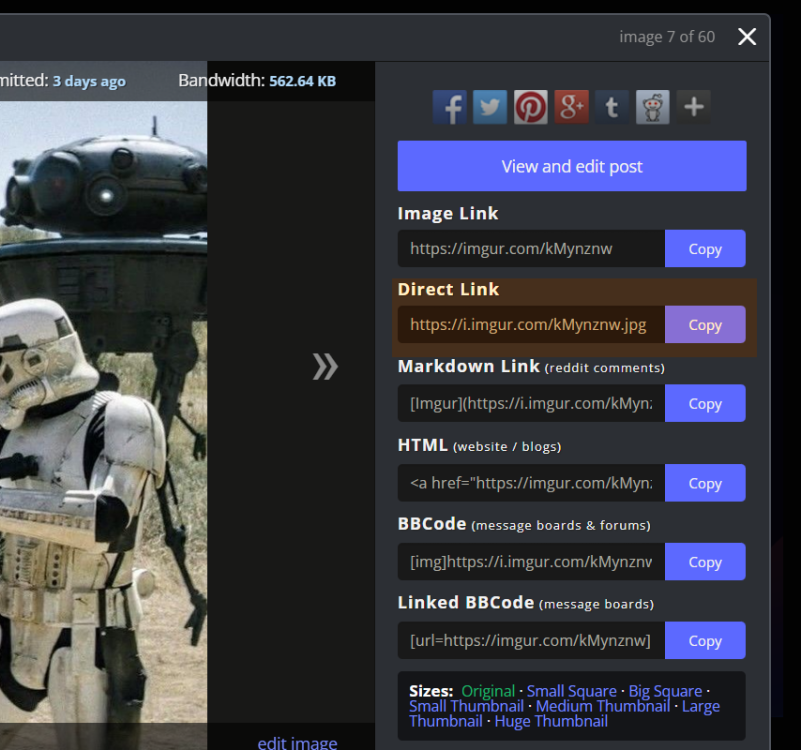Choose Small Square size
This screenshot has width=801, height=750.
(x=572, y=691)
